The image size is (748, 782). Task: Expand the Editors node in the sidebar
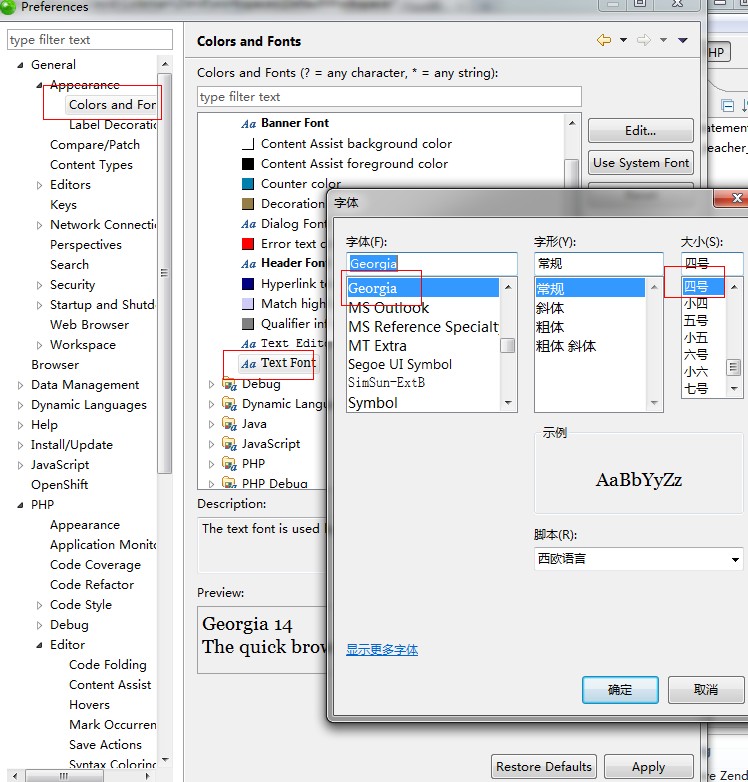(x=39, y=186)
